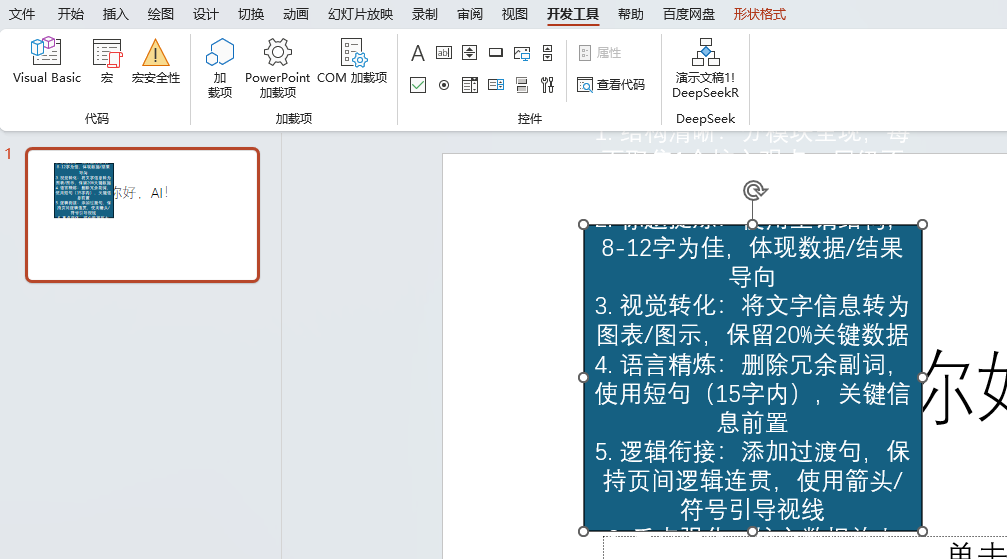Switch to the 审阅 tab

tap(470, 14)
